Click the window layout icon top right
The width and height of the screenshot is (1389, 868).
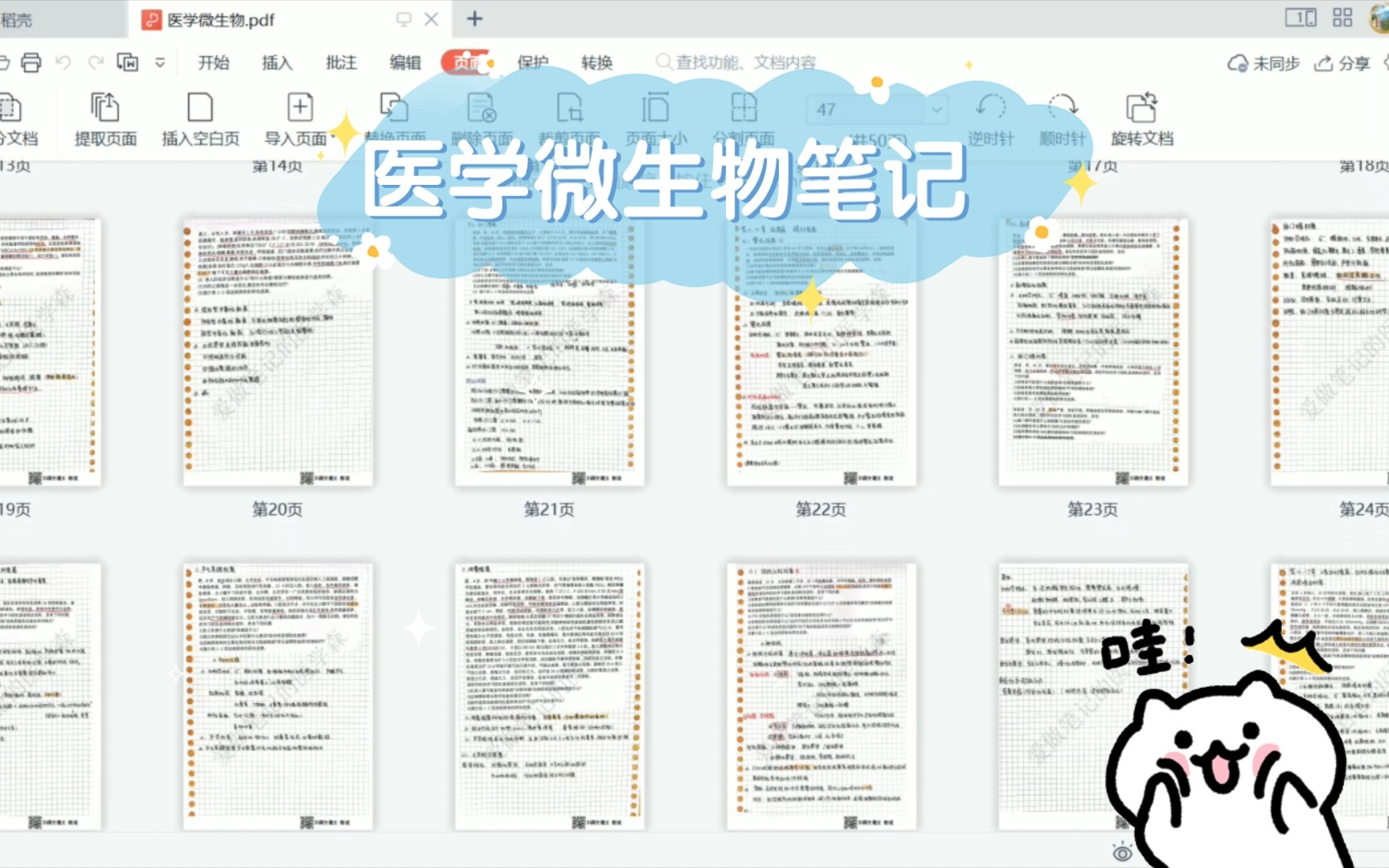(1301, 18)
